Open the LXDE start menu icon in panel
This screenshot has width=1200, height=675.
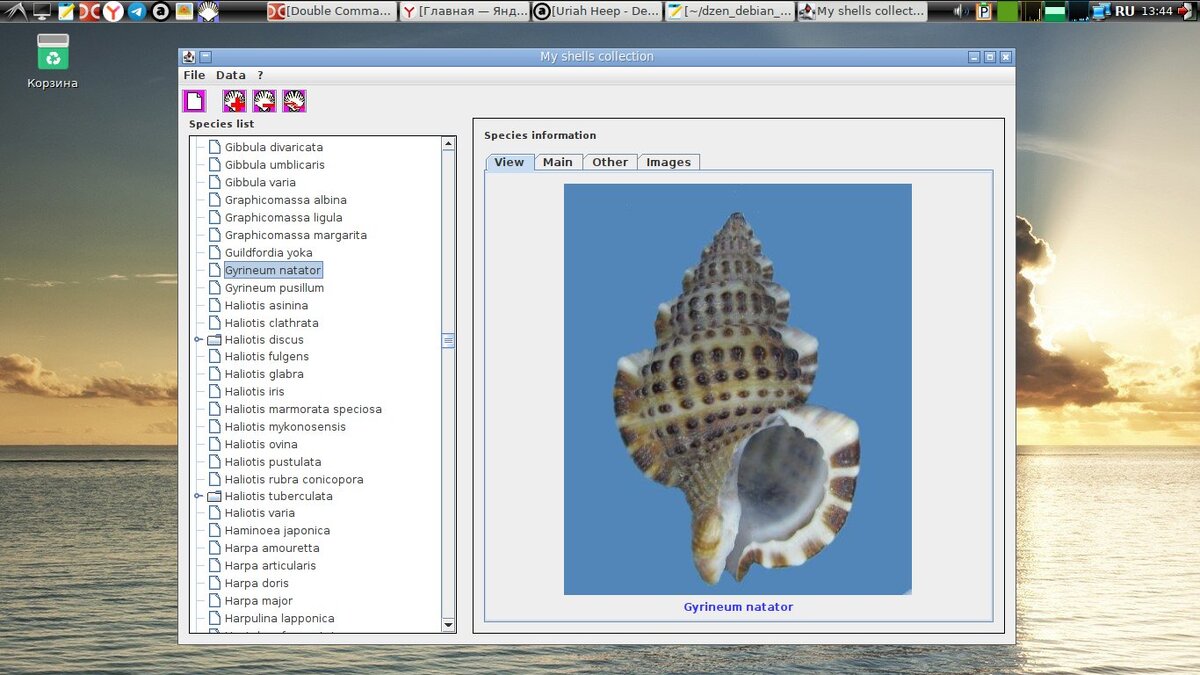(14, 11)
